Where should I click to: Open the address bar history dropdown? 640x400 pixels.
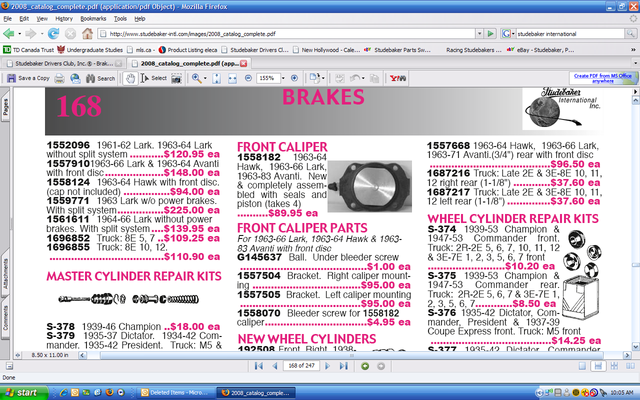[480, 33]
